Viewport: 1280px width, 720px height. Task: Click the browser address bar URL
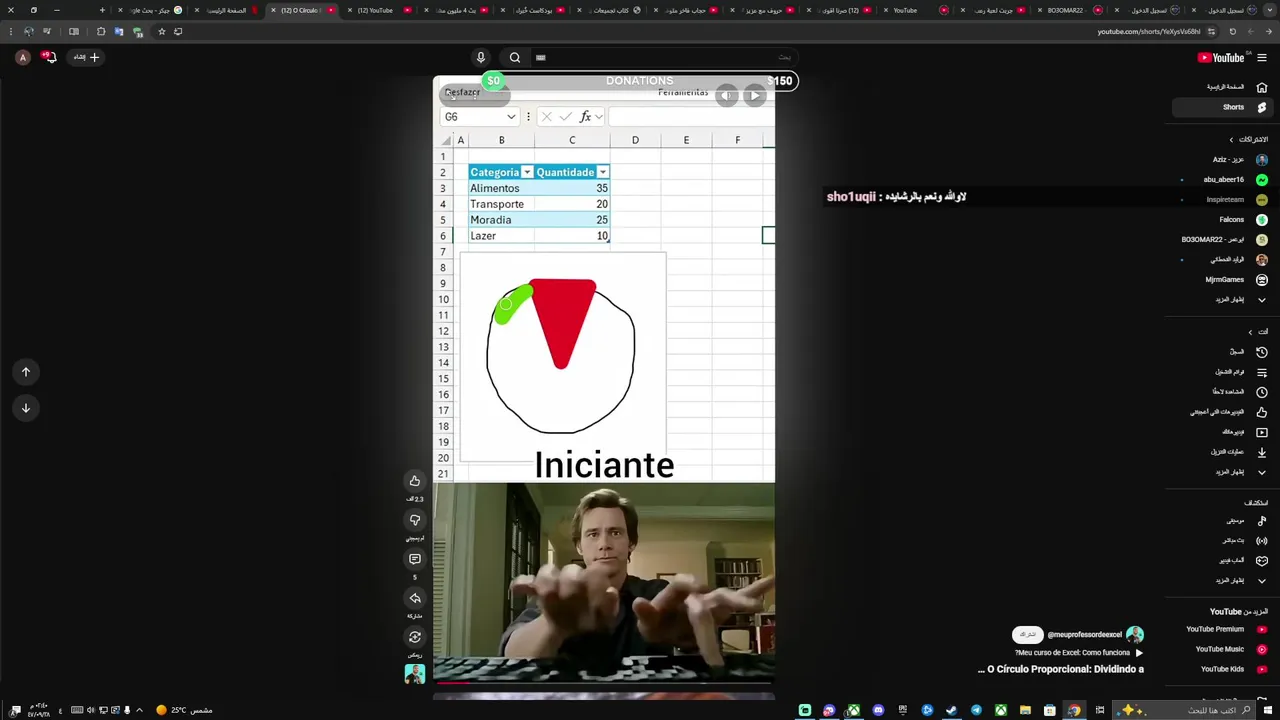pos(1148,32)
